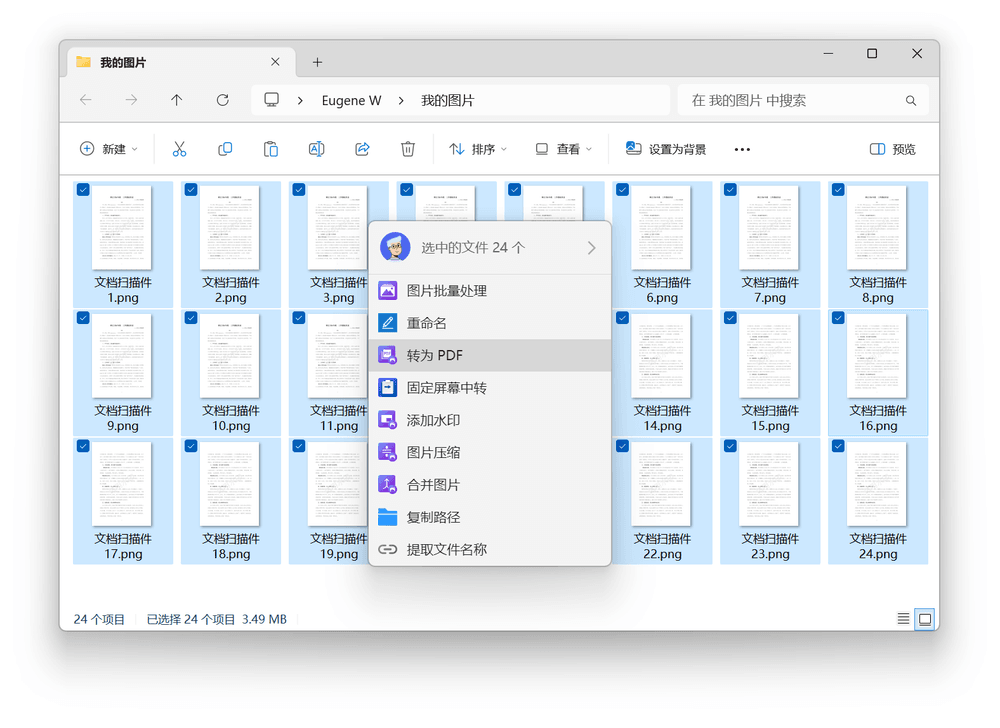
Task: Click 我的图片 in the breadcrumb
Action: pyautogui.click(x=448, y=101)
